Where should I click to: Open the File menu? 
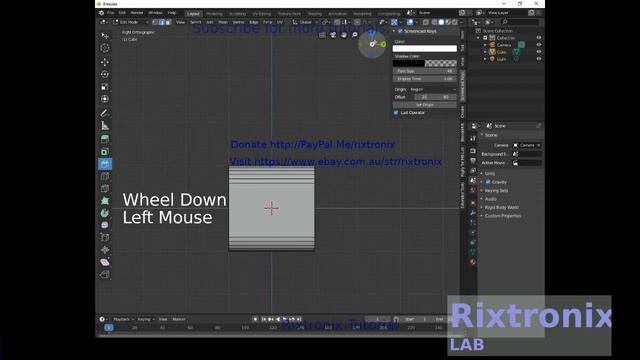coord(110,13)
